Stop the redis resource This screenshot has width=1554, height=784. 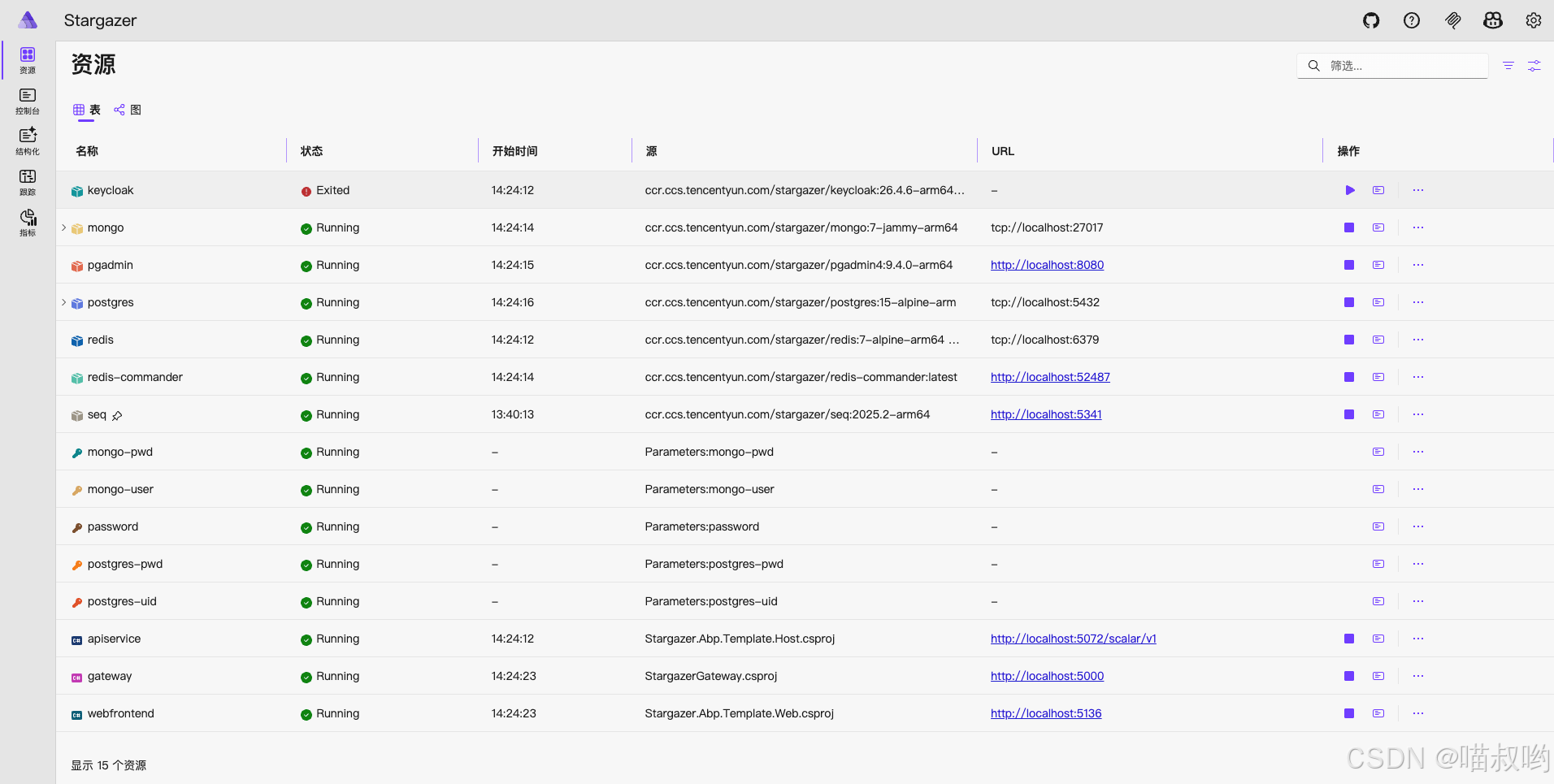pyautogui.click(x=1349, y=340)
